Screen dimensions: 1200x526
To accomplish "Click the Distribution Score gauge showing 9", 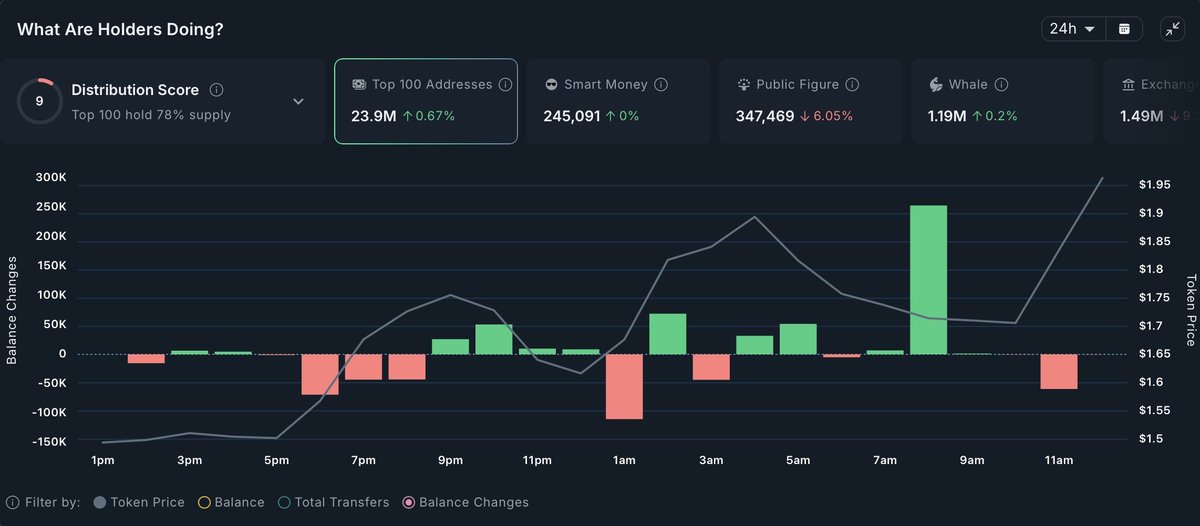I will (40, 101).
